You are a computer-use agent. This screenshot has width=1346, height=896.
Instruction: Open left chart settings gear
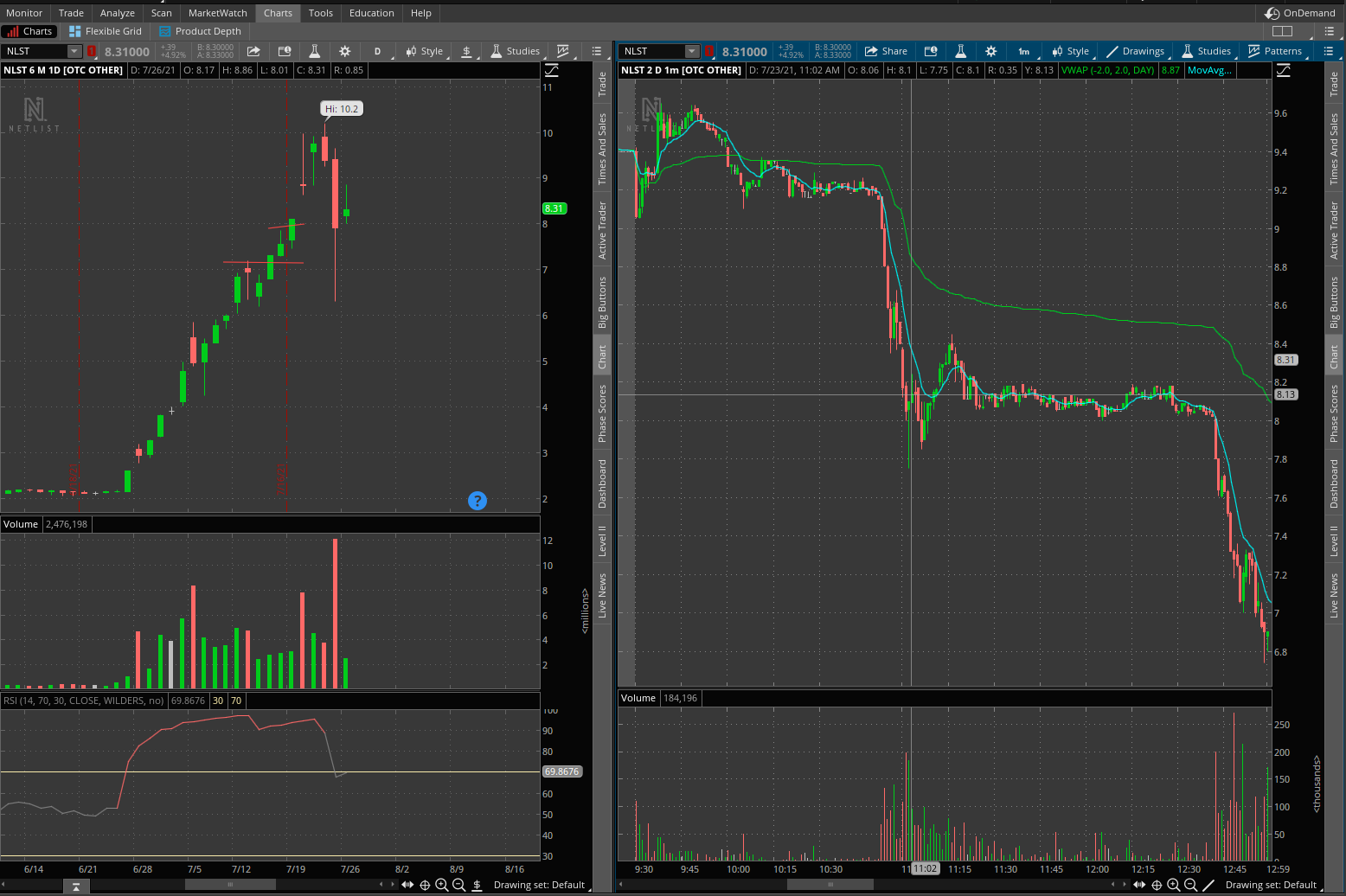345,51
